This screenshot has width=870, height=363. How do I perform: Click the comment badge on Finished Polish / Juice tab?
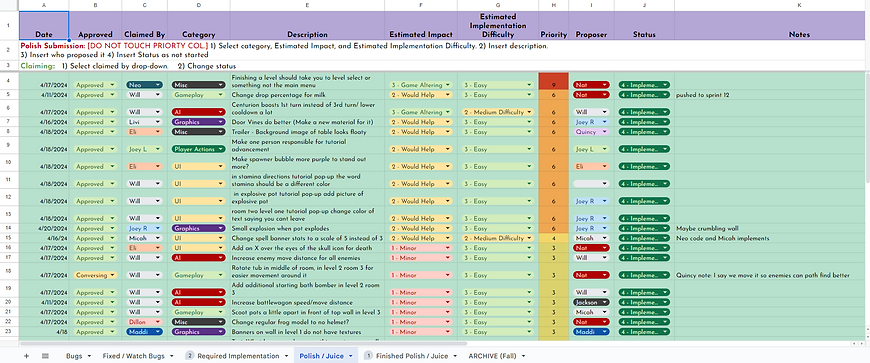tap(368, 356)
